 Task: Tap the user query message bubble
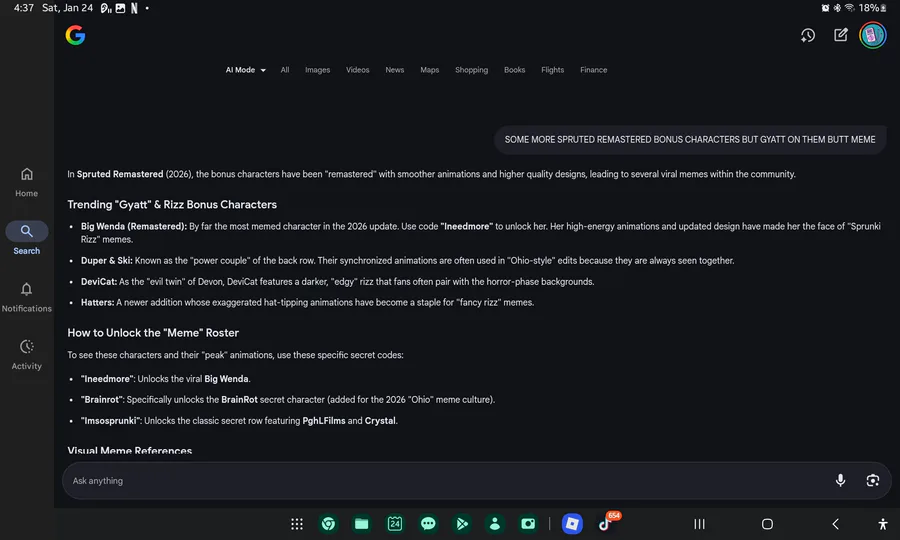[x=690, y=139]
